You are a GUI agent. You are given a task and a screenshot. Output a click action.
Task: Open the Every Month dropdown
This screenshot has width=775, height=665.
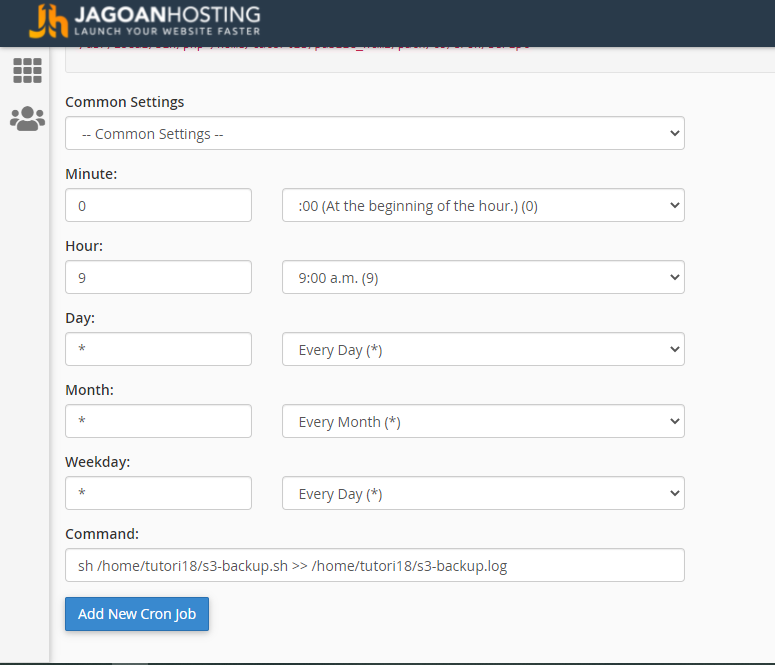pyautogui.click(x=483, y=421)
